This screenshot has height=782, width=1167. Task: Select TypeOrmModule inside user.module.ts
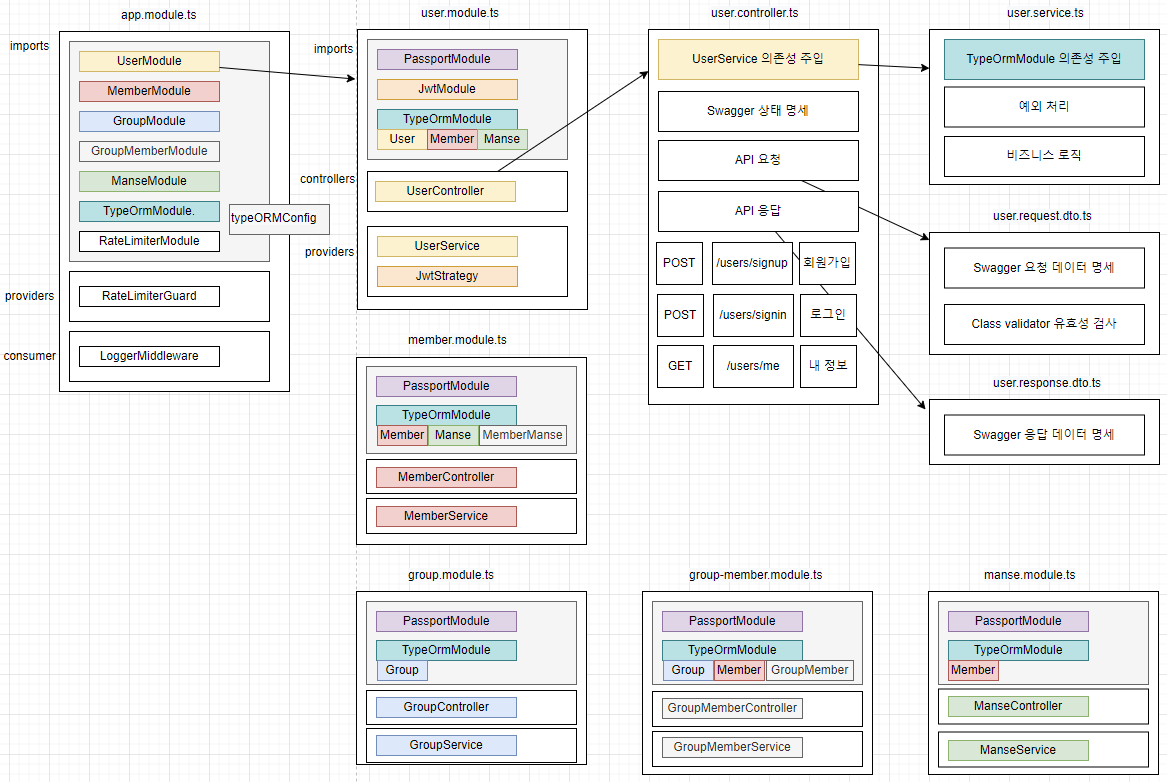447,119
